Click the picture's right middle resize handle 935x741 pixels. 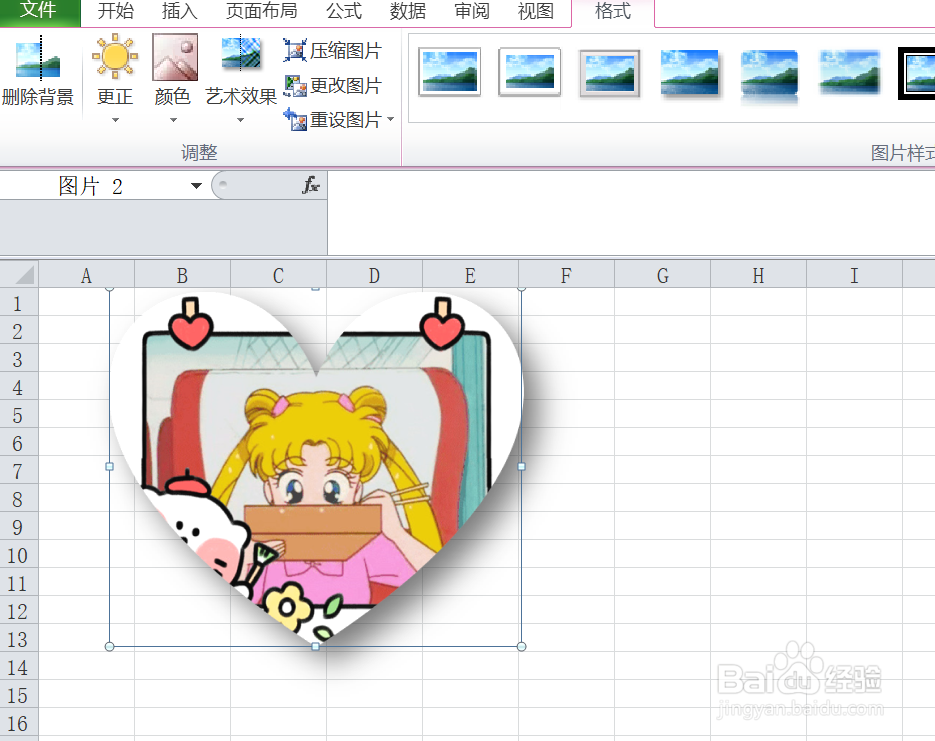[x=522, y=467]
